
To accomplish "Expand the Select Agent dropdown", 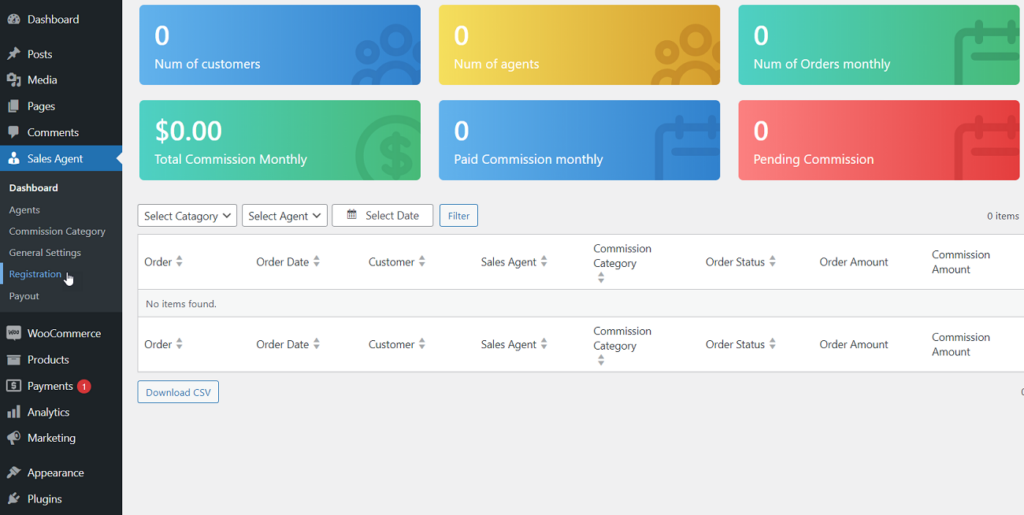I will pos(284,216).
